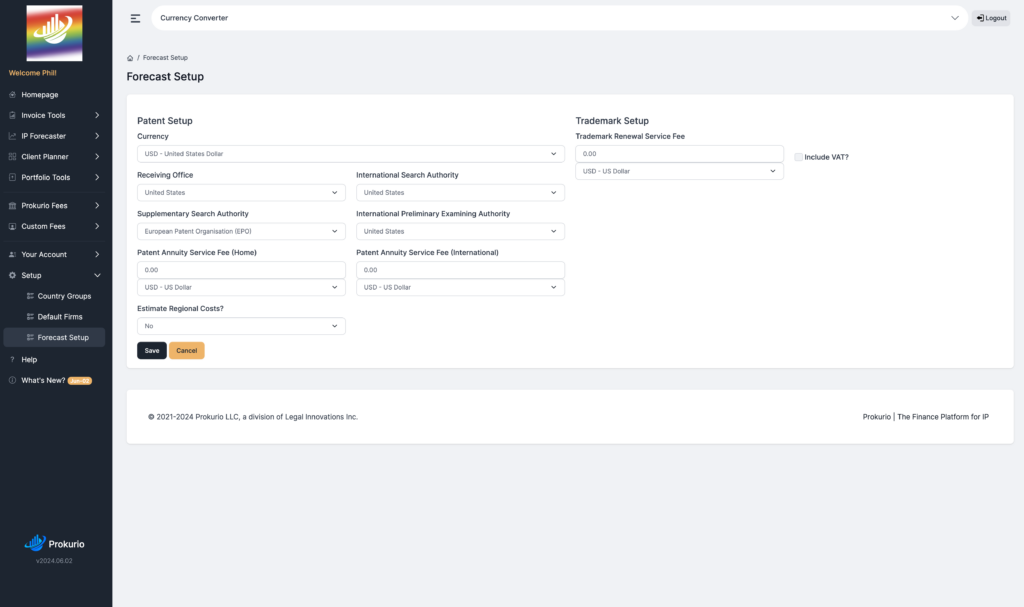Screen dimensions: 1024x607
Task: Click the Prokurio Fees sidebar icon
Action: point(12,206)
